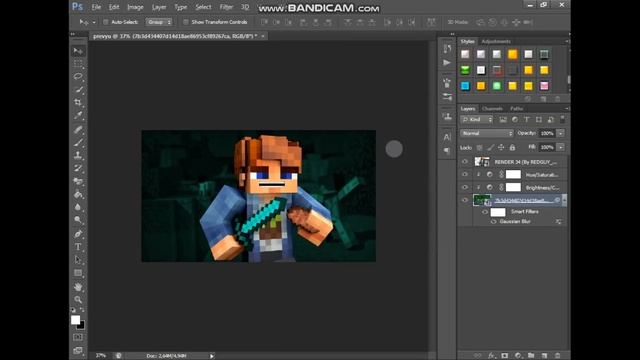Open the Actions panel play icon

pos(447,62)
